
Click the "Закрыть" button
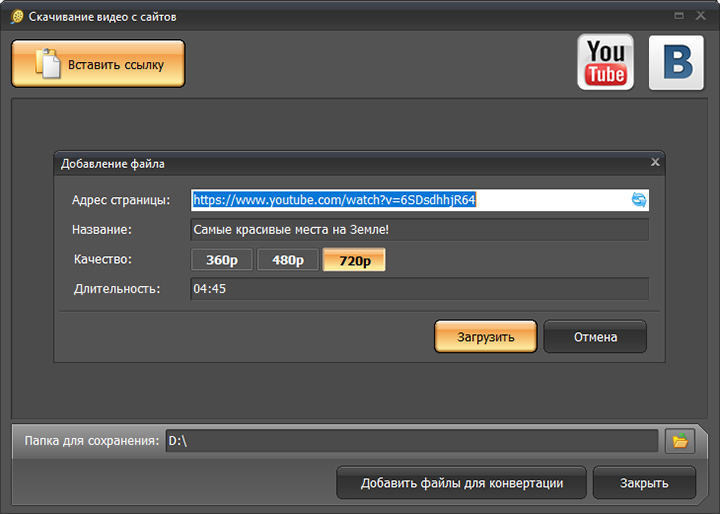pyautogui.click(x=644, y=483)
